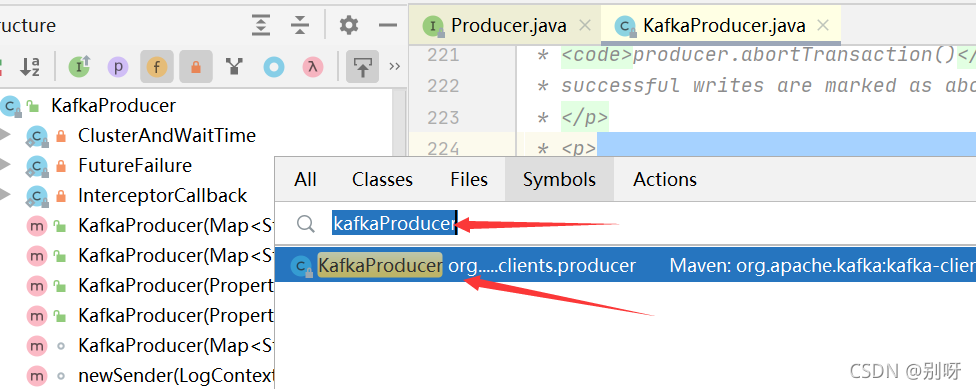Click gutter line number 222
Image resolution: width=976 pixels, height=389 pixels.
click(x=443, y=85)
